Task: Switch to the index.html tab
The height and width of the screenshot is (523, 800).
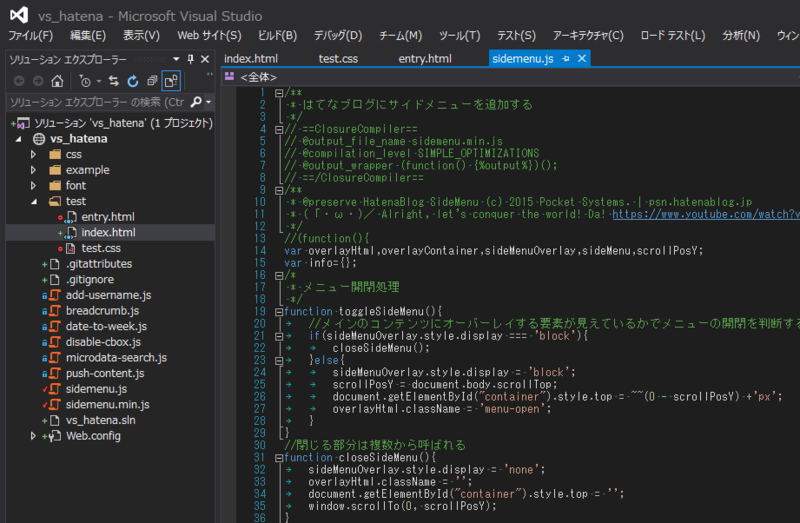Action: coord(251,59)
